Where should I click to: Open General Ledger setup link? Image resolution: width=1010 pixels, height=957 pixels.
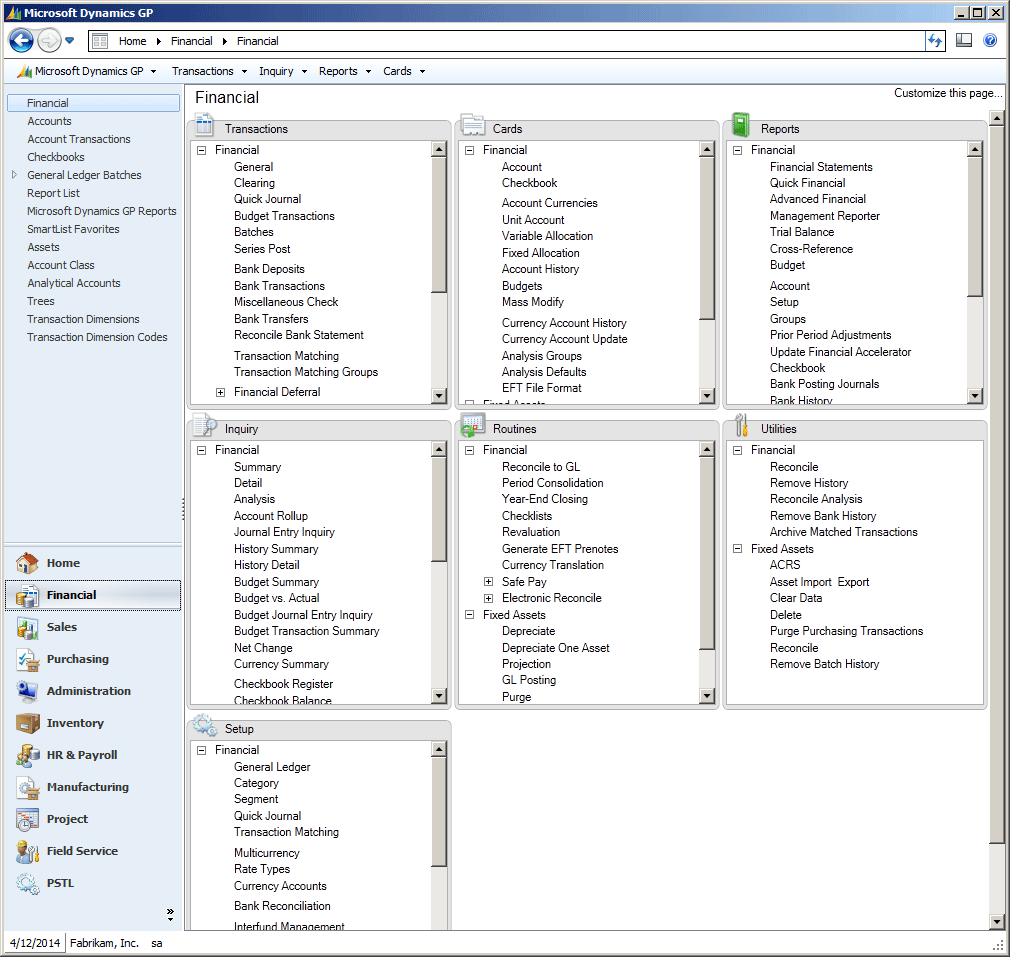coord(272,767)
